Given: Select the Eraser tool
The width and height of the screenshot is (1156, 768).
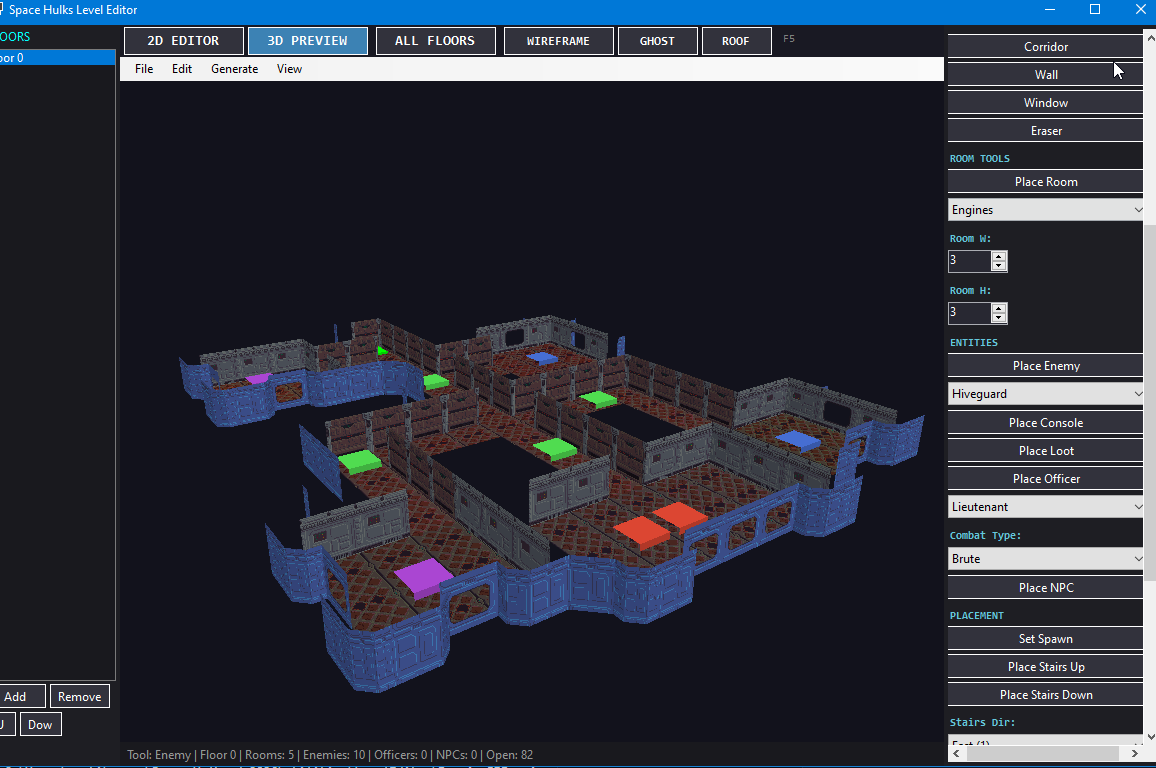Looking at the screenshot, I should 1045,130.
